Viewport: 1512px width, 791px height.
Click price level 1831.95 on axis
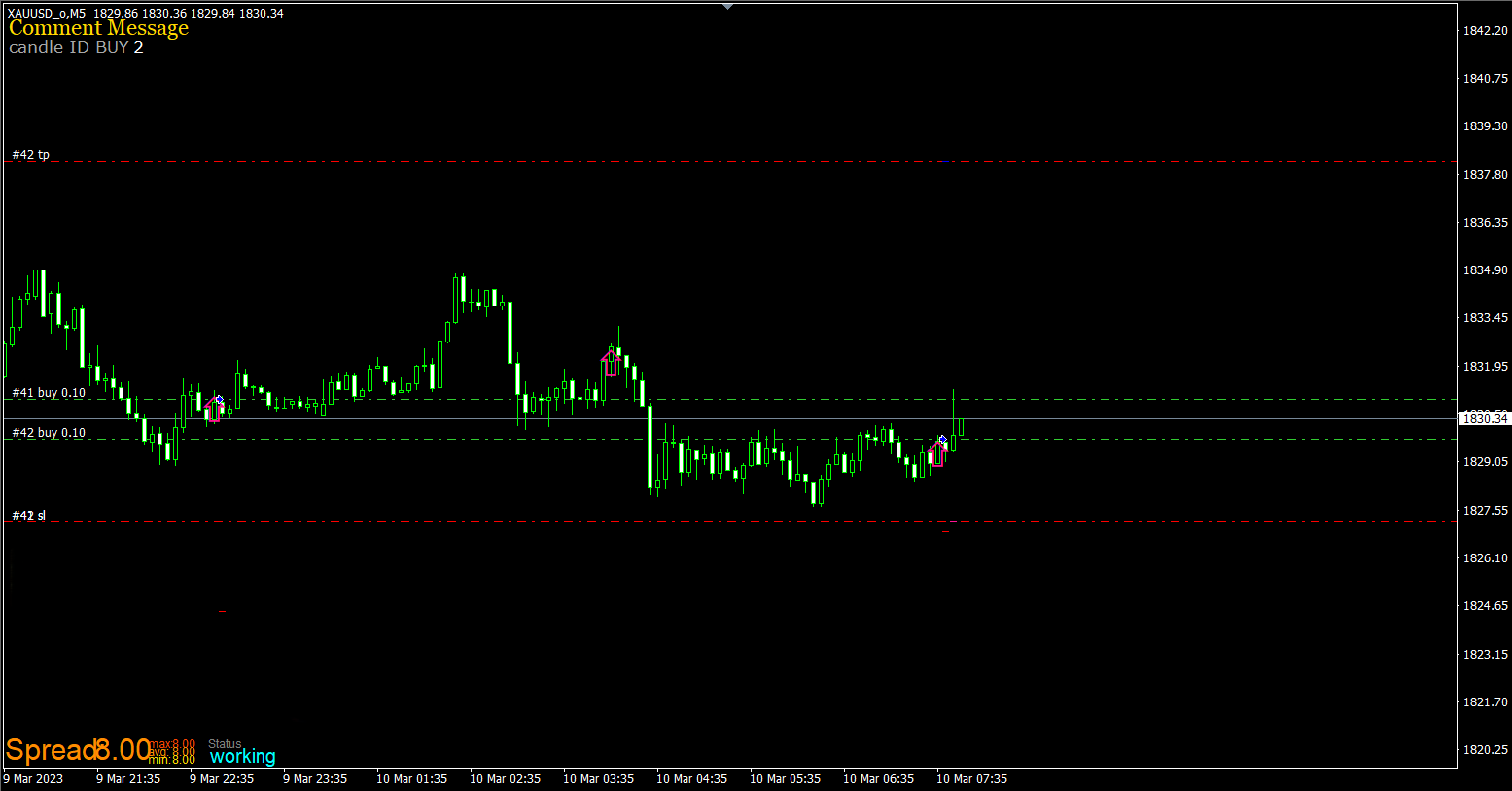pyautogui.click(x=1486, y=367)
